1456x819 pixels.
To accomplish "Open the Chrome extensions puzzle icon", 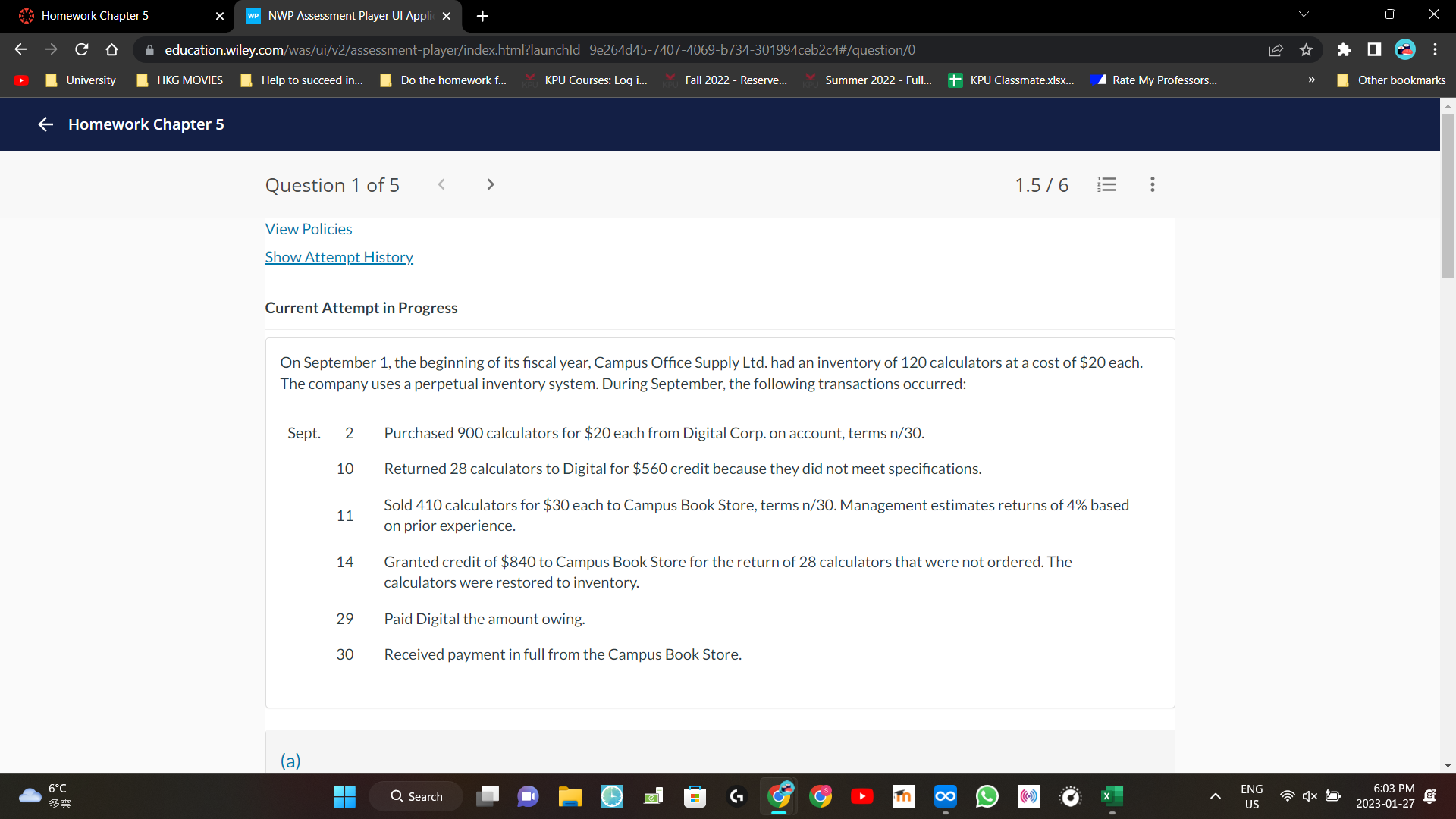I will (x=1344, y=49).
